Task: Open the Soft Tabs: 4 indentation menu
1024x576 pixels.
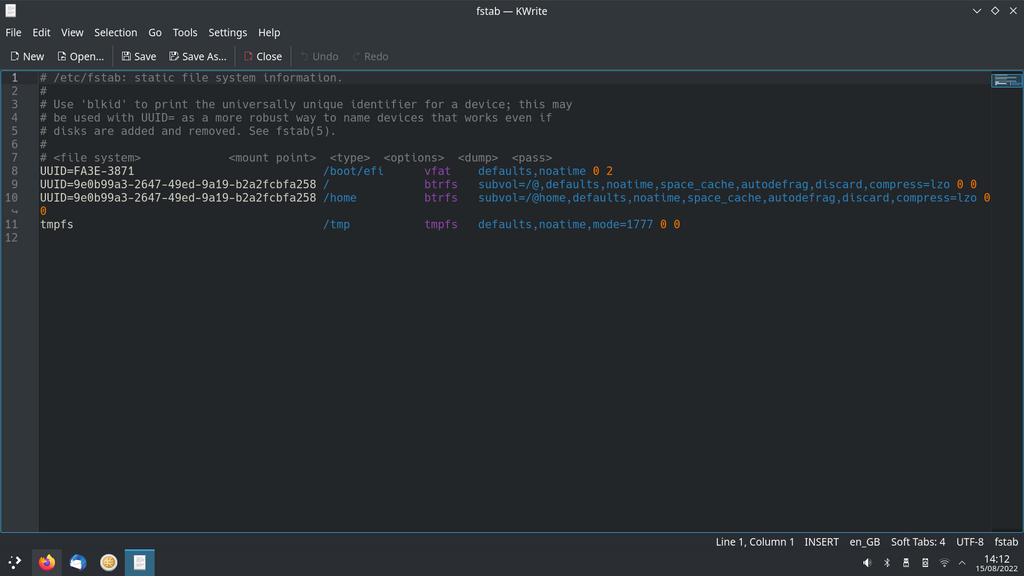Action: 918,542
